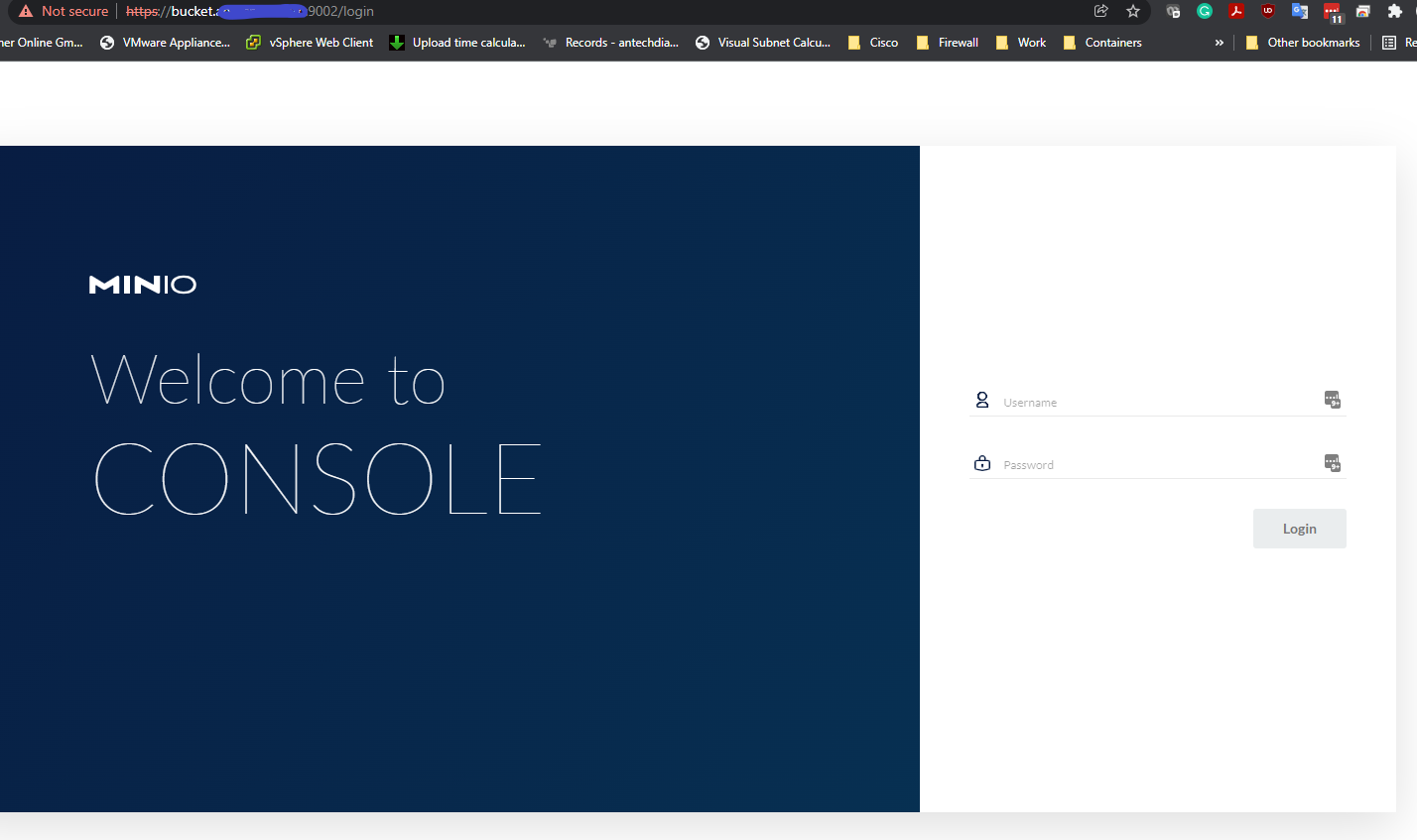
Task: Click the lock icon beside Password
Action: pos(982,463)
